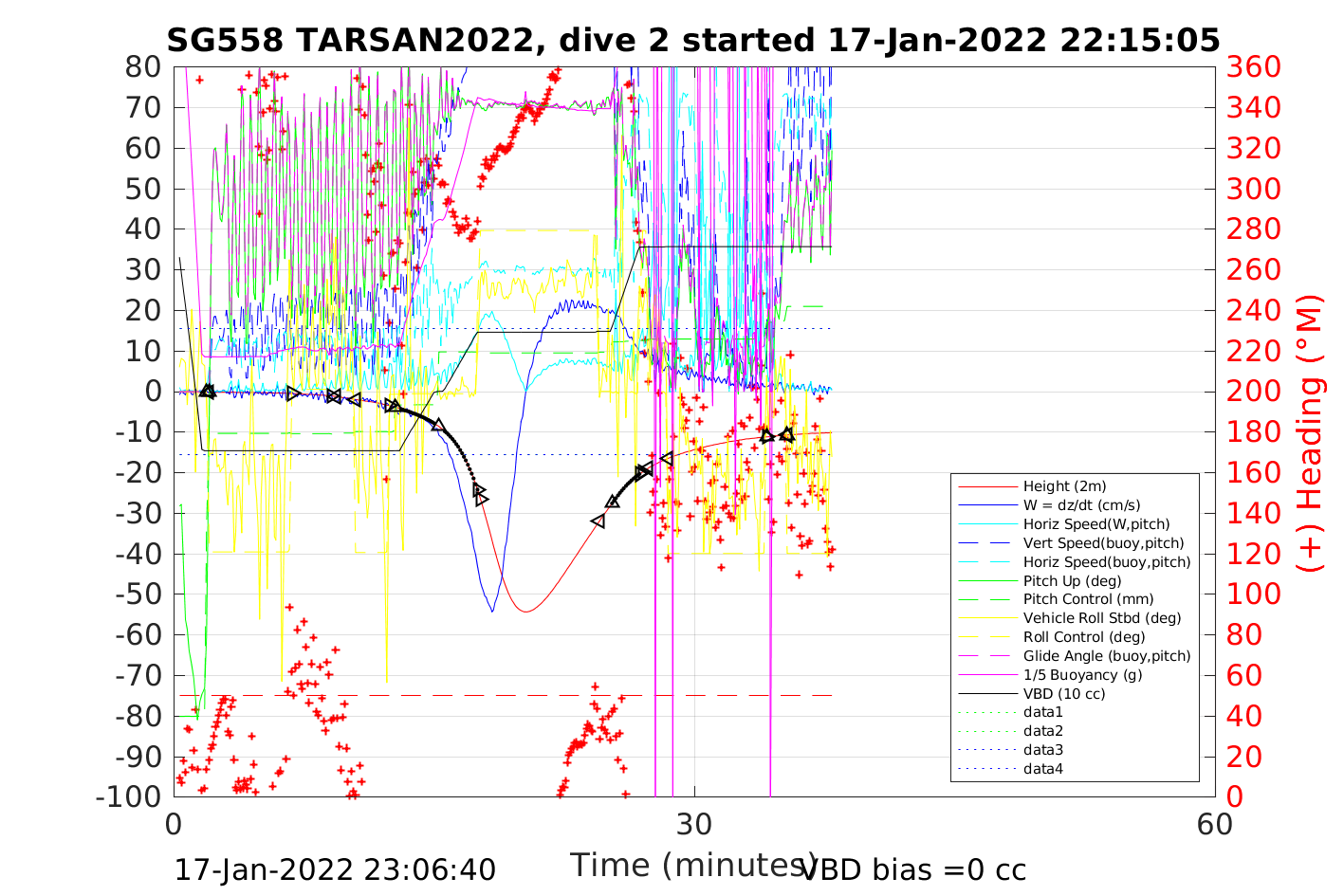
Task: Click blue line sample beside 'W = dz/dt' legend
Action: click(x=986, y=505)
